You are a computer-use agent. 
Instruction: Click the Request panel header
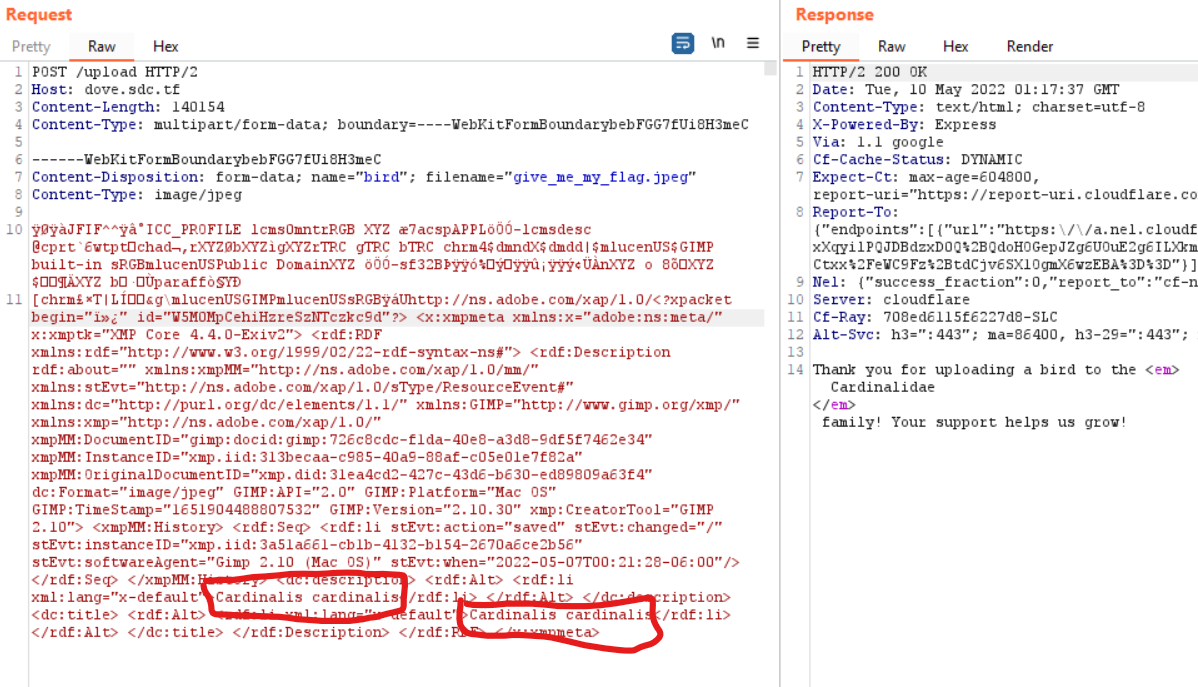click(x=39, y=14)
